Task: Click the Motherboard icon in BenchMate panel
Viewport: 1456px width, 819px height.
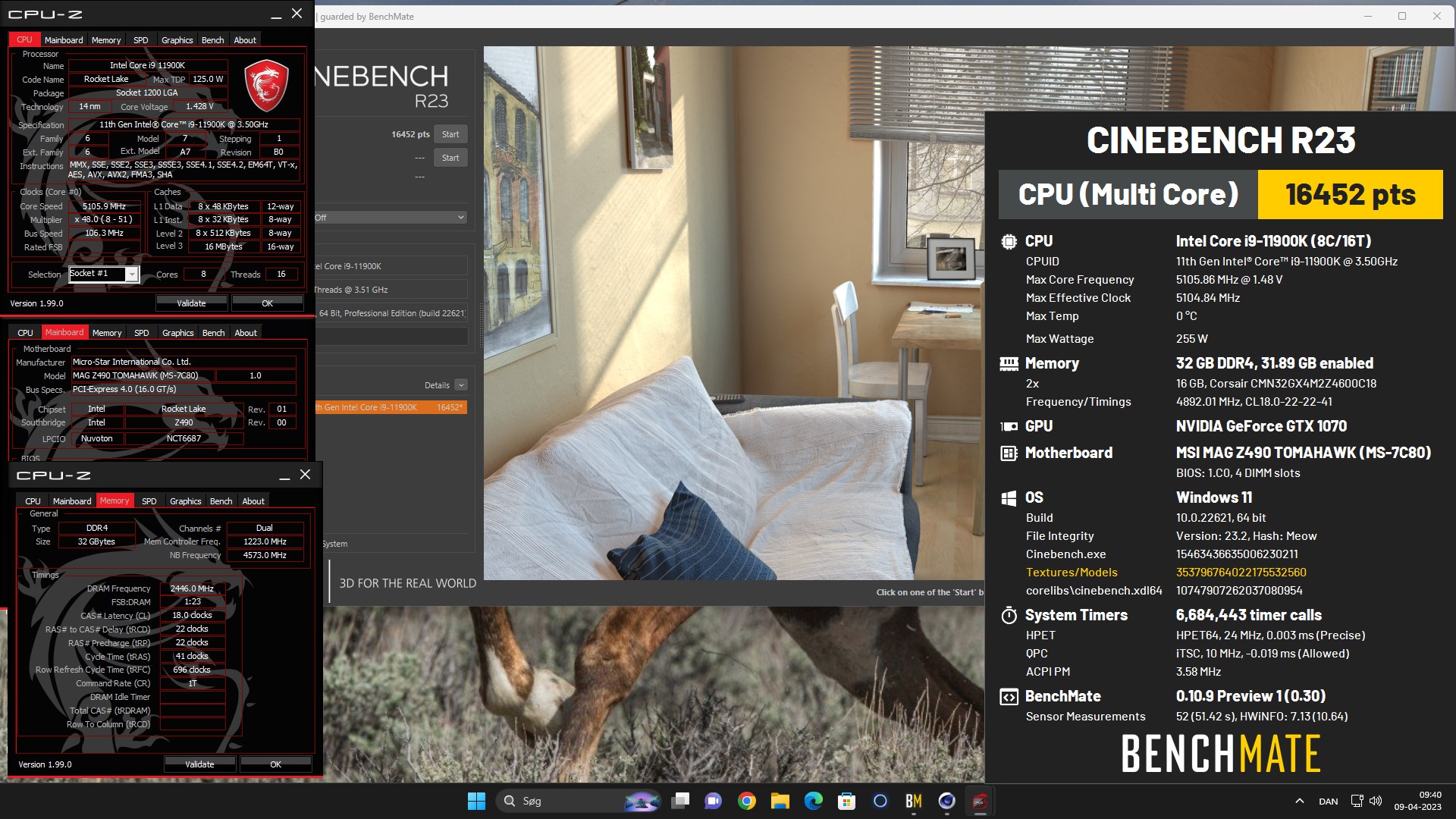Action: [x=1009, y=453]
